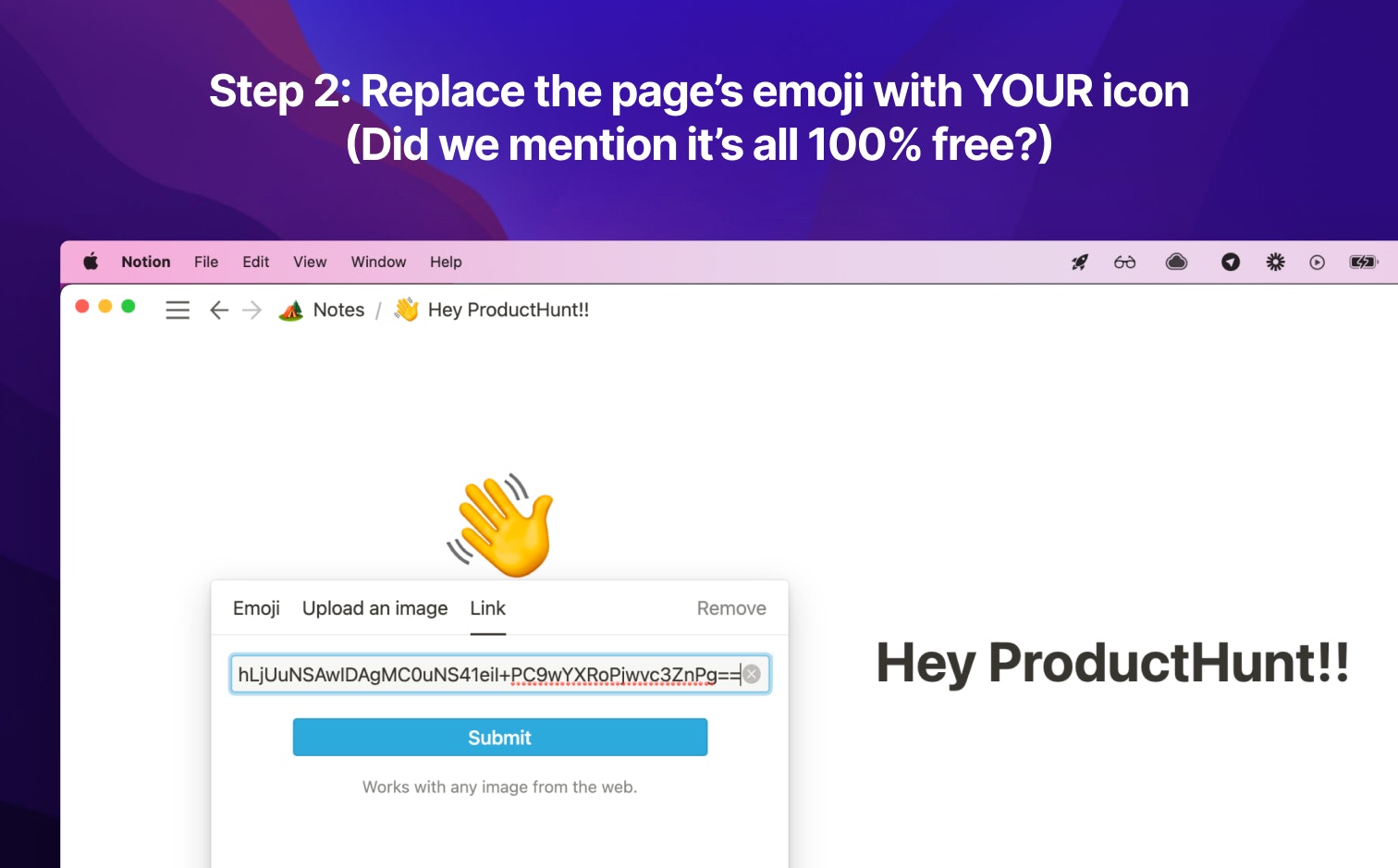The image size is (1398, 868).
Task: Click the large waving hand page icon
Action: pos(500,525)
